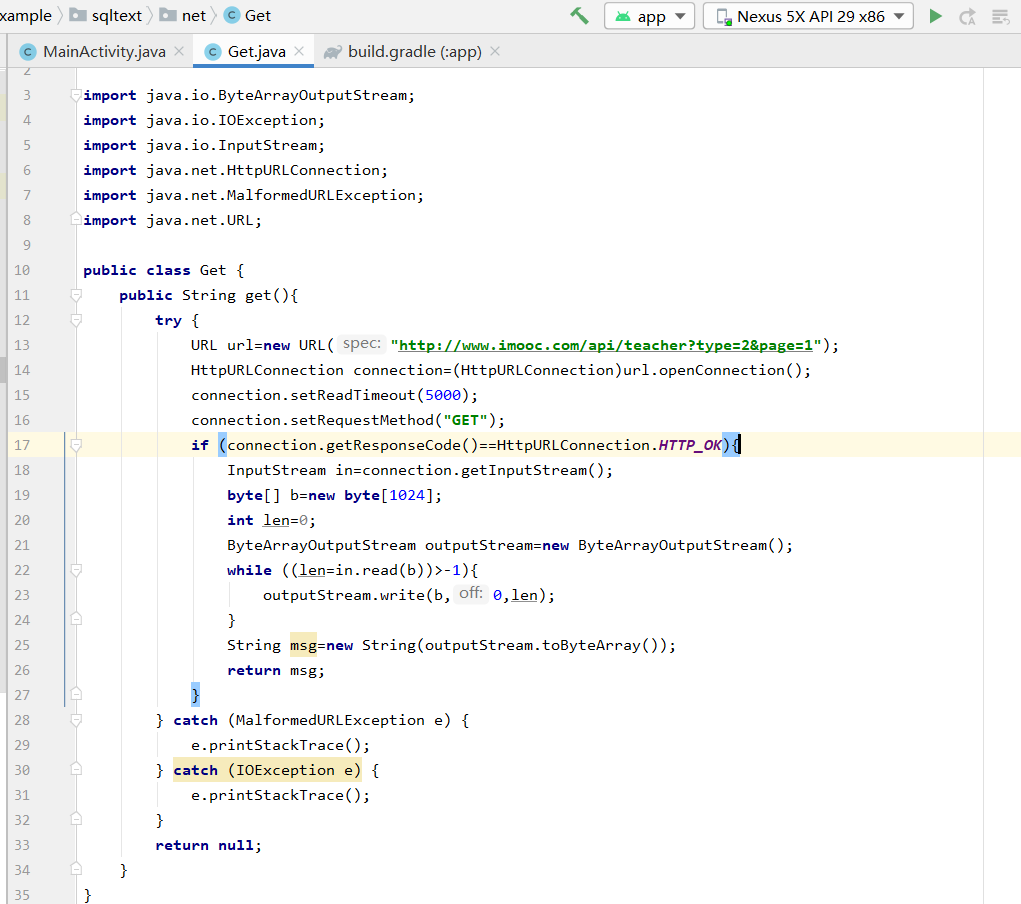Click the Get.java tab's class file icon

[x=213, y=51]
